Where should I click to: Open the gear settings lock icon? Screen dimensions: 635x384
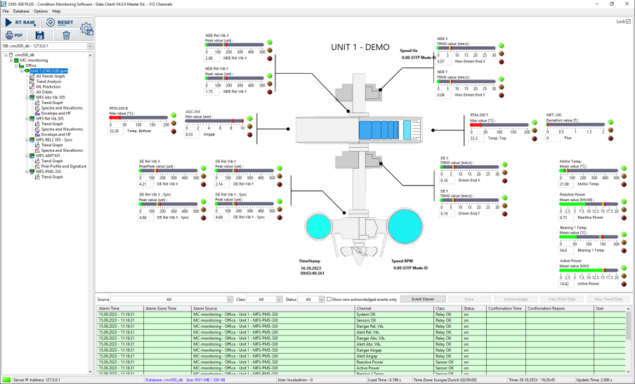(86, 29)
